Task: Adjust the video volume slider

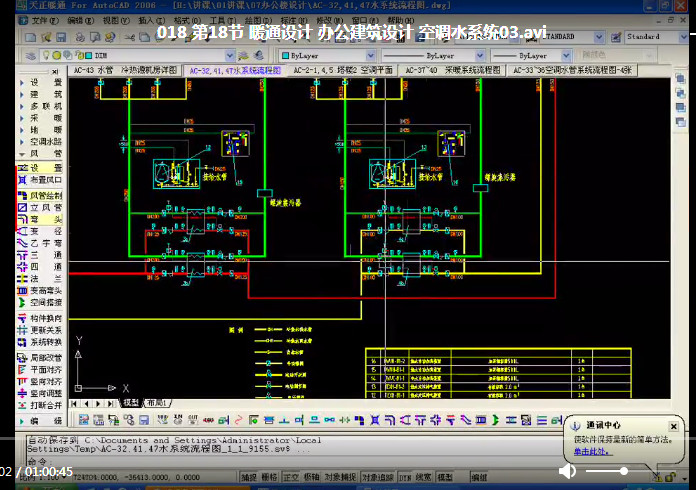Action: (x=605, y=471)
